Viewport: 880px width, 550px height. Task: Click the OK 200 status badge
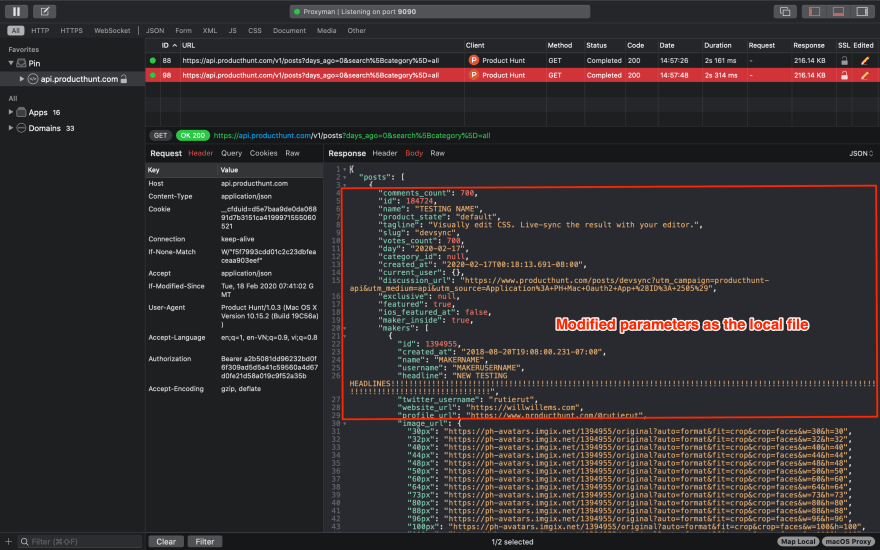point(192,135)
